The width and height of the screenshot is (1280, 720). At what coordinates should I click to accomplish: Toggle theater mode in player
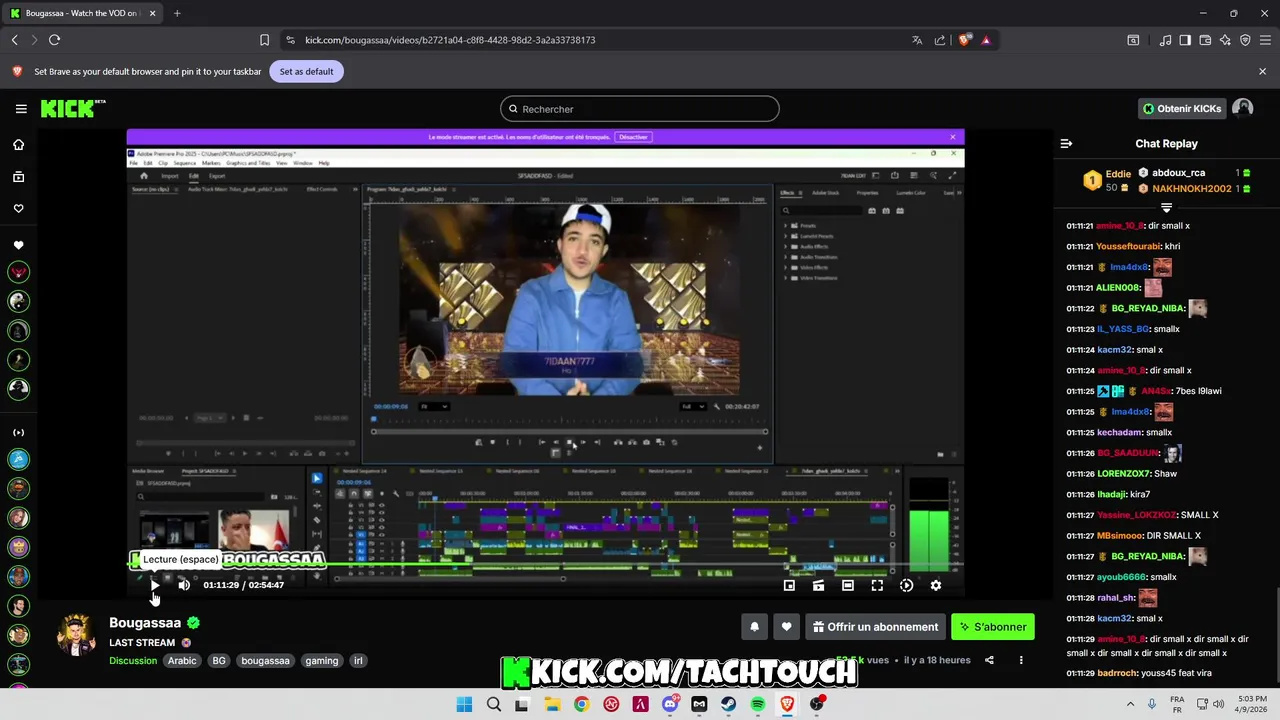848,585
